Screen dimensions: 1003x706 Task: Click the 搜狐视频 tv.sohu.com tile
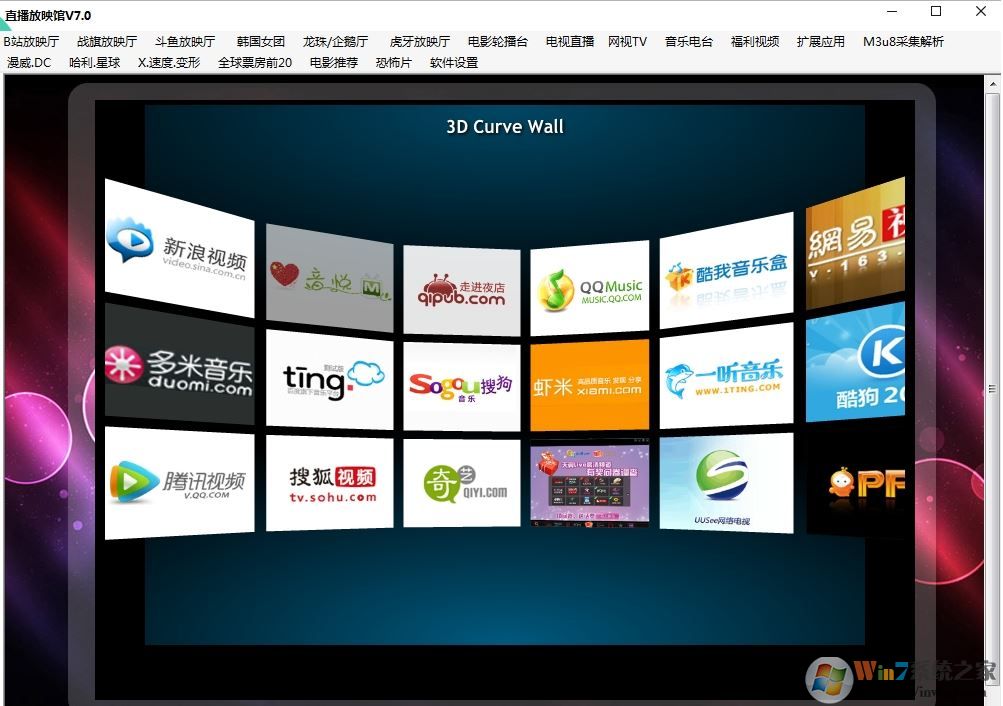(x=329, y=482)
